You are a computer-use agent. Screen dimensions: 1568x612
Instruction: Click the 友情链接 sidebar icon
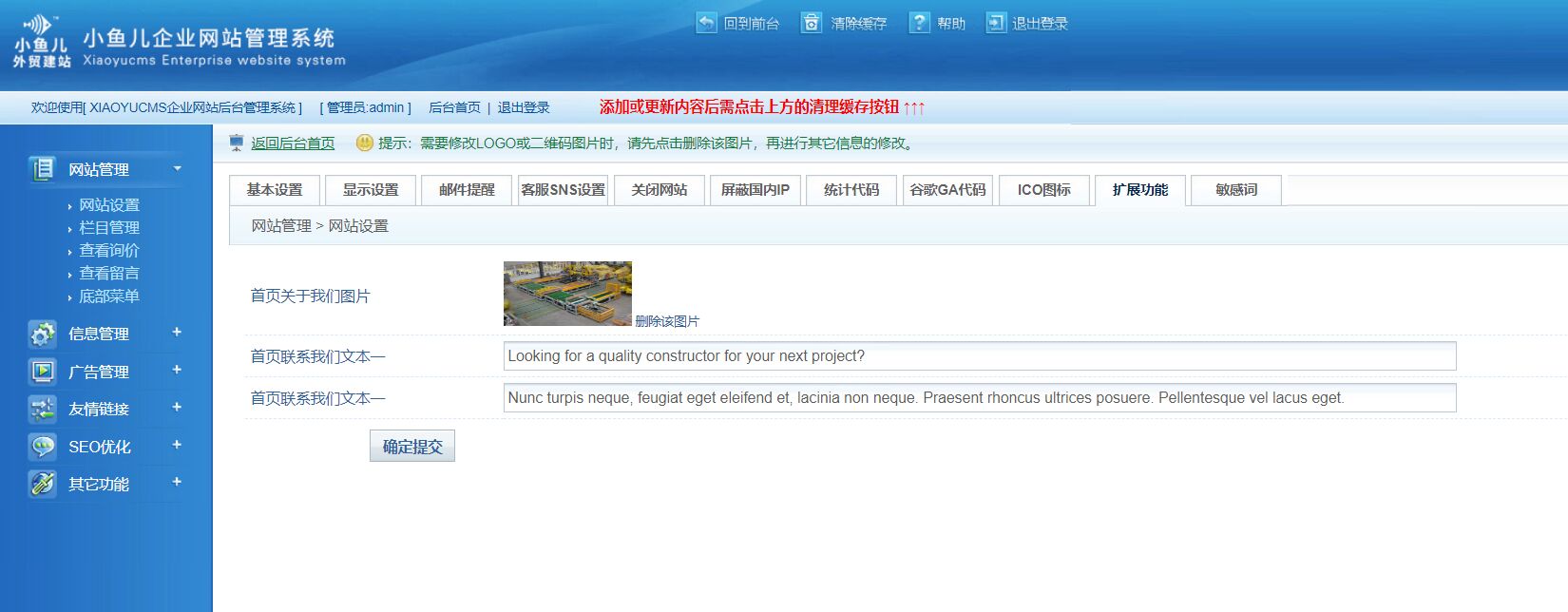(43, 410)
